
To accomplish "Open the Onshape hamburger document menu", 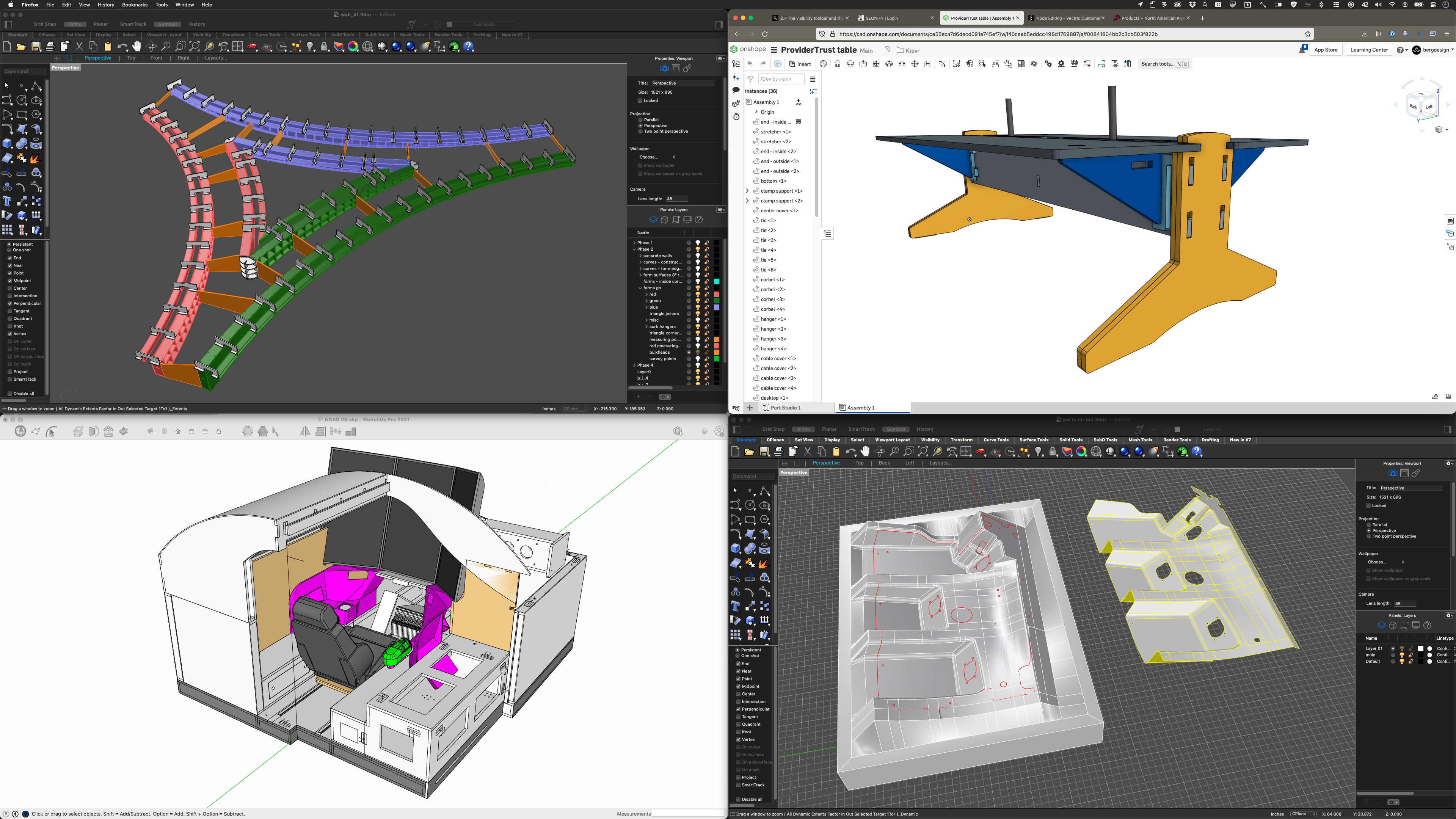I will (774, 50).
